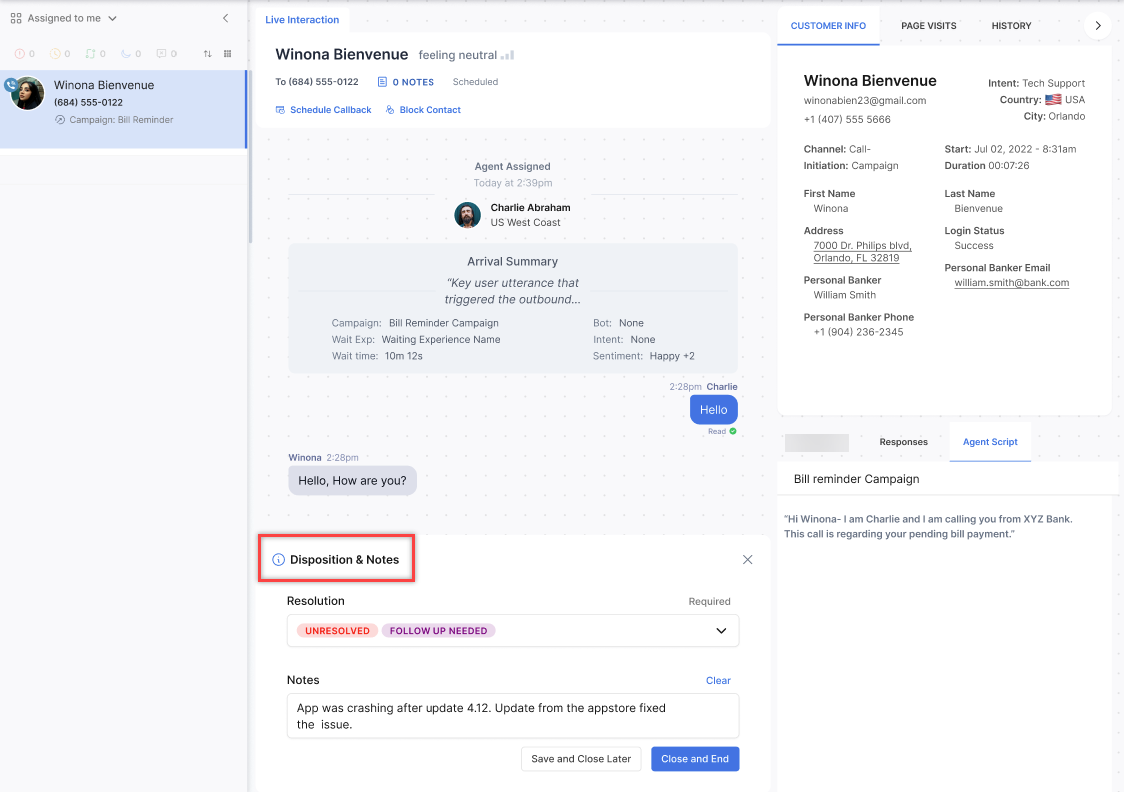Click the grid view icon in conversation list
The height and width of the screenshot is (792, 1124).
[x=227, y=54]
